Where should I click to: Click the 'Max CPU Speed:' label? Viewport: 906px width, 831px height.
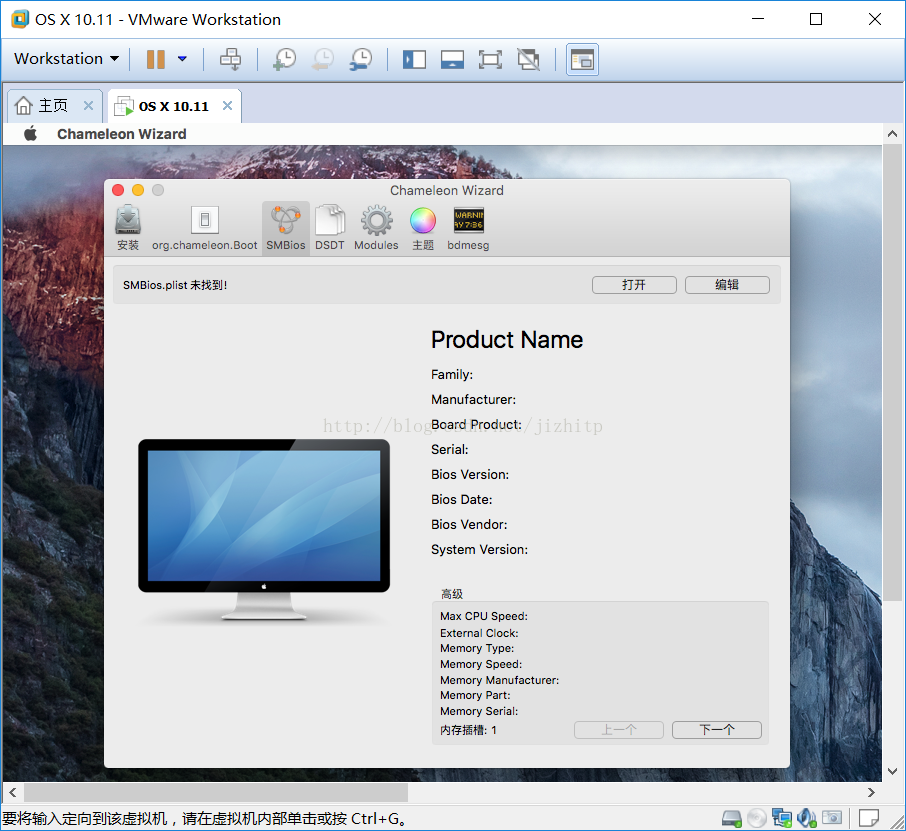pos(484,616)
